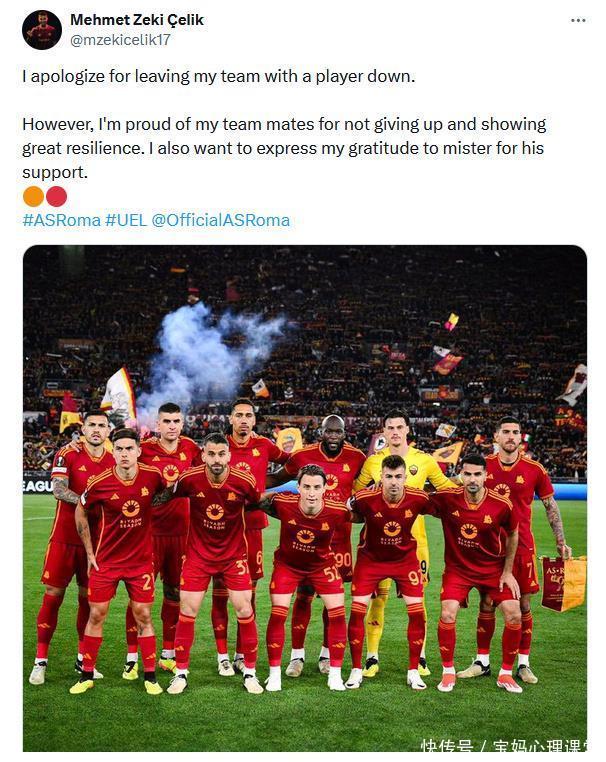The width and height of the screenshot is (606, 762).
Task: Click the paragraph starting with However
Action: click(284, 148)
